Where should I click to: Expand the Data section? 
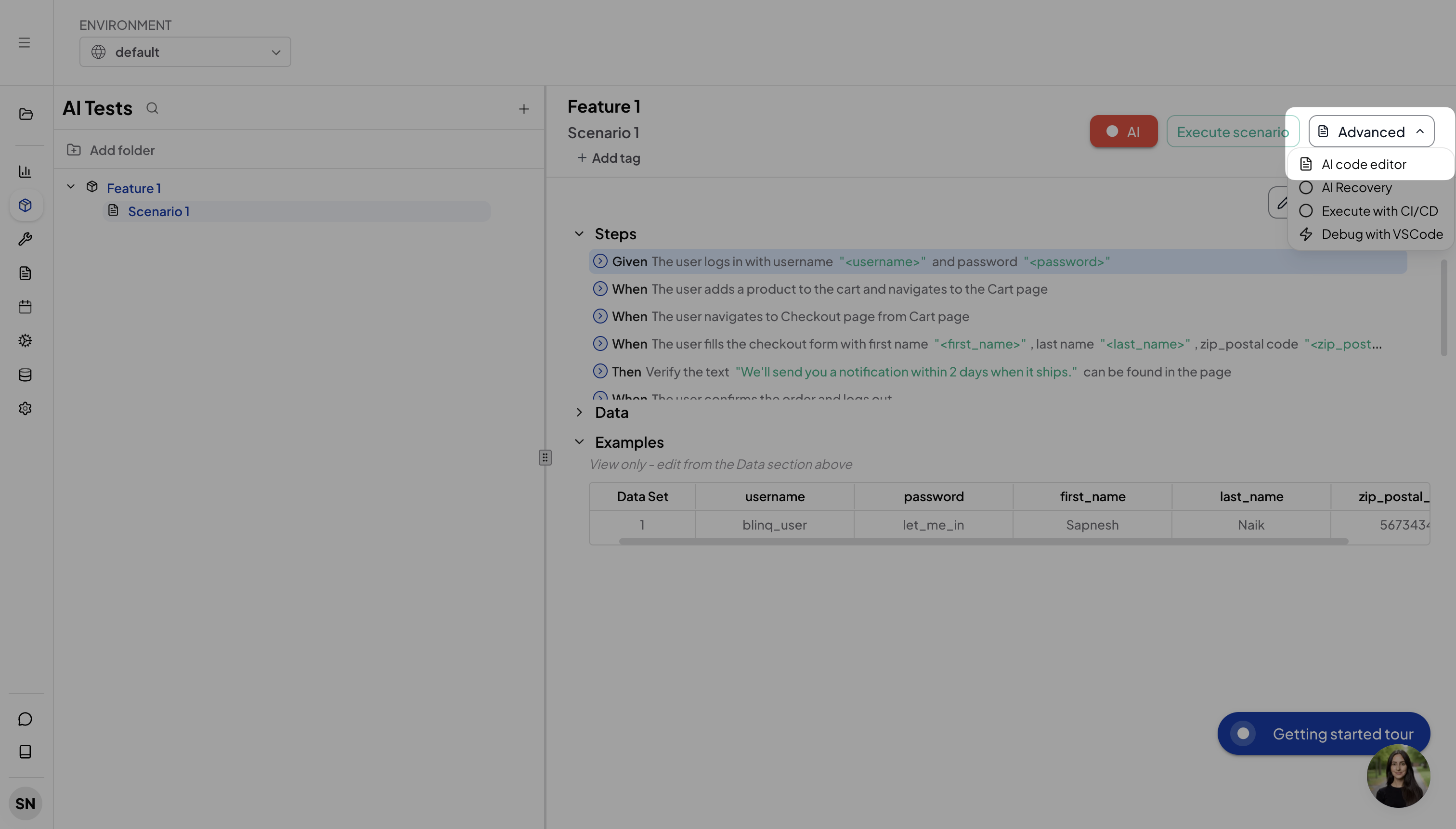pyautogui.click(x=579, y=412)
